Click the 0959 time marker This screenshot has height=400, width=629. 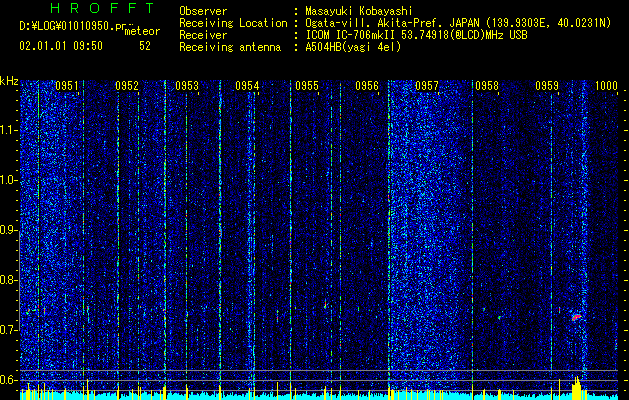547,86
